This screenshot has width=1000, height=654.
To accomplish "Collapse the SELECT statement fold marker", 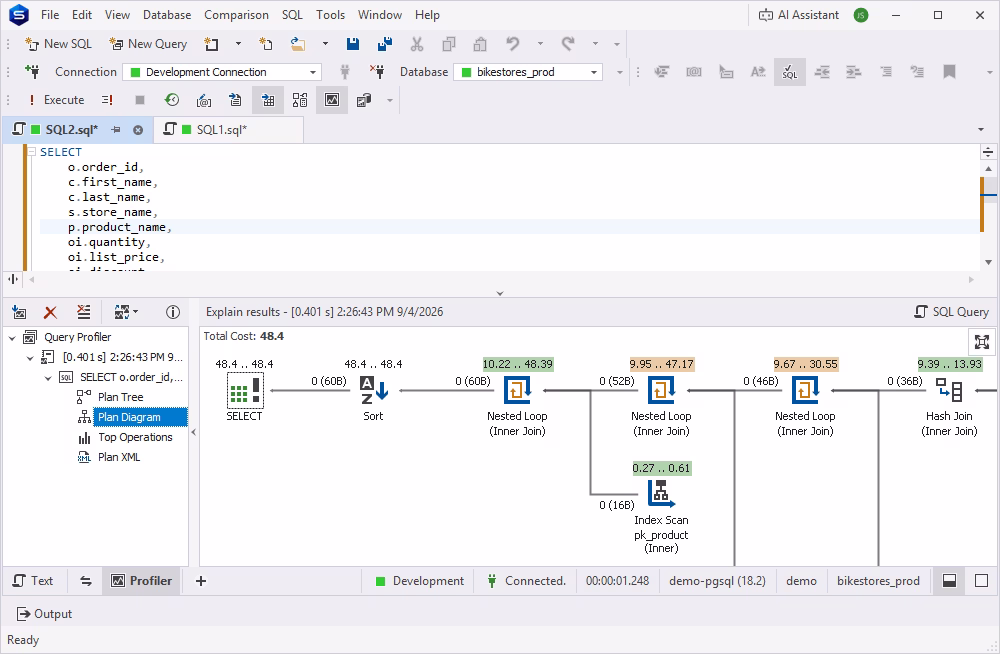I will coord(31,152).
